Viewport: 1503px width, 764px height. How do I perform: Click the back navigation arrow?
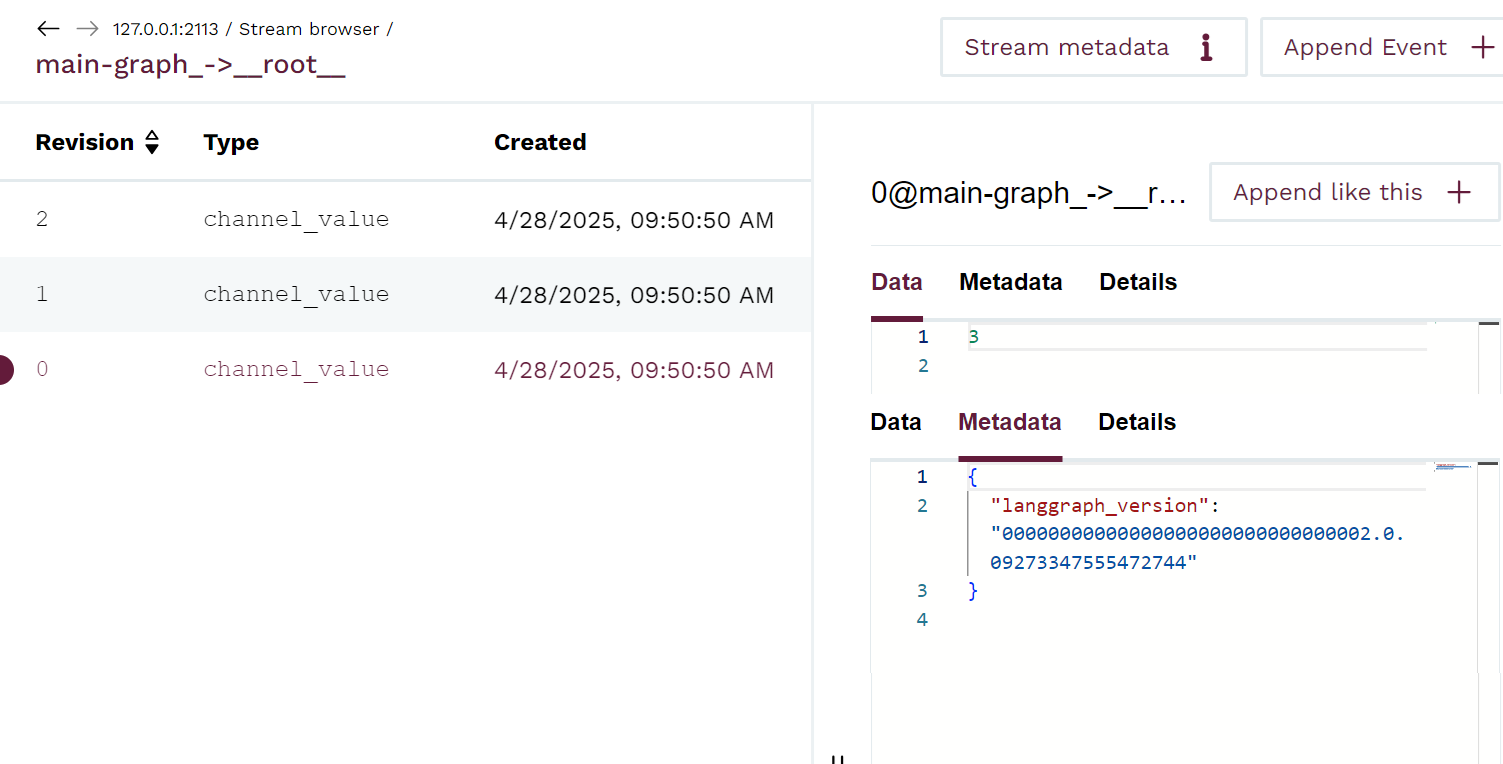(x=47, y=28)
